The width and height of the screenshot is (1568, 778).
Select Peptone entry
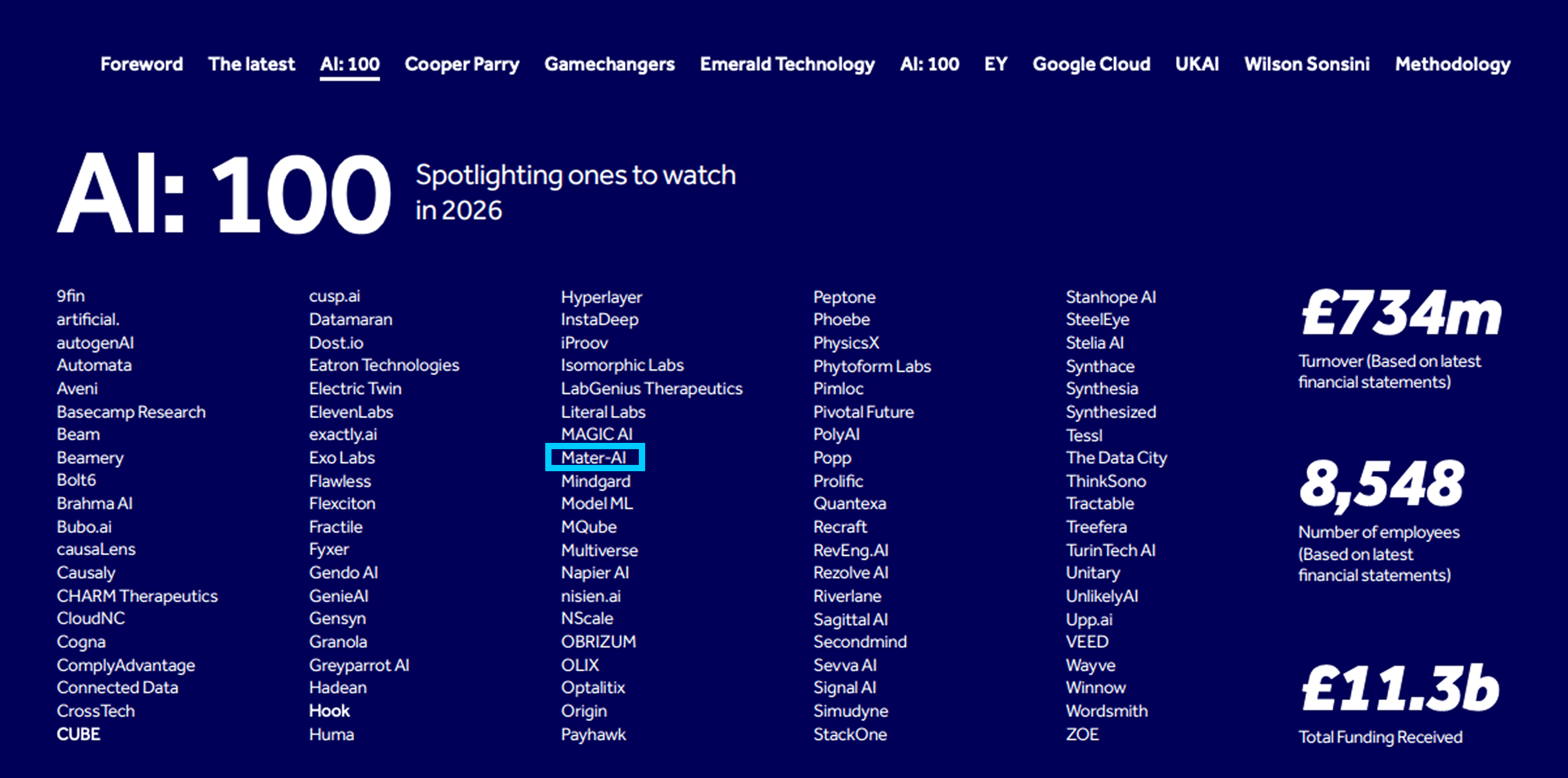pos(844,298)
